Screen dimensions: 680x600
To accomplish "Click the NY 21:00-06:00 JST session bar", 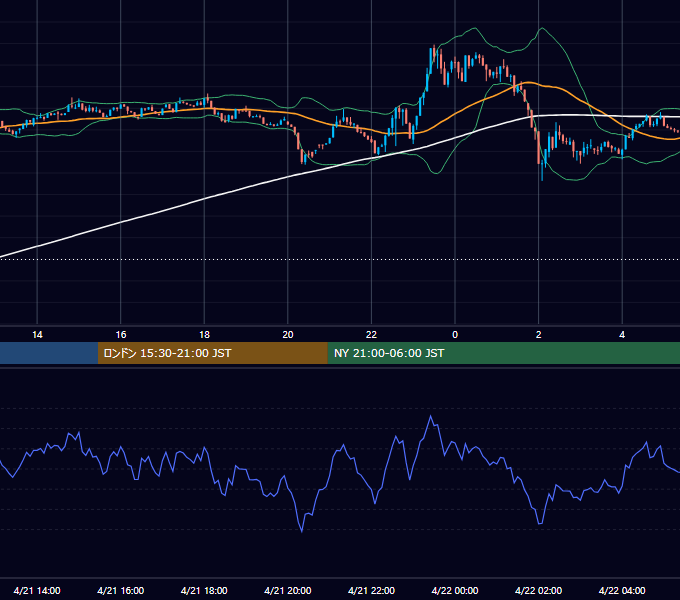I will coord(503,353).
